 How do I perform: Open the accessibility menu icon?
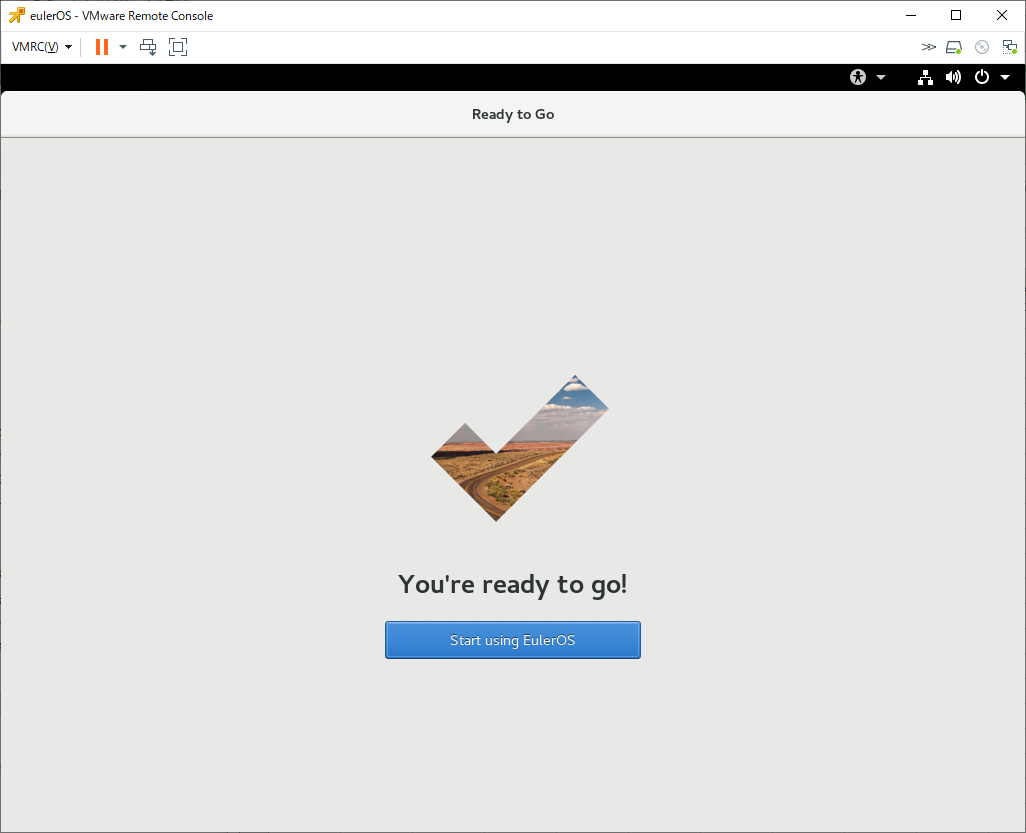click(858, 77)
